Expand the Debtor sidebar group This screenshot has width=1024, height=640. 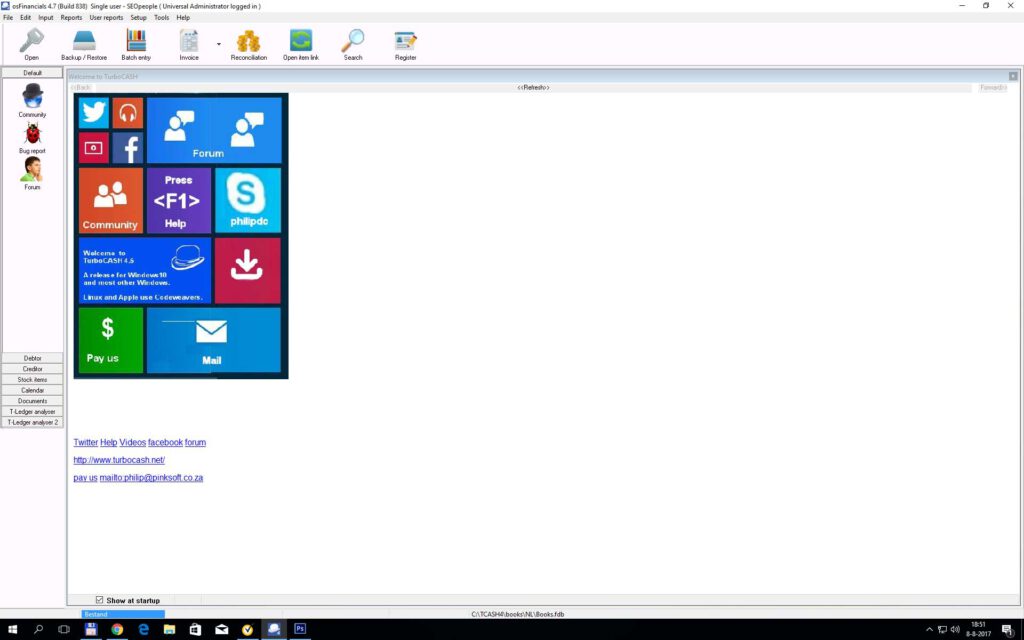(32, 358)
